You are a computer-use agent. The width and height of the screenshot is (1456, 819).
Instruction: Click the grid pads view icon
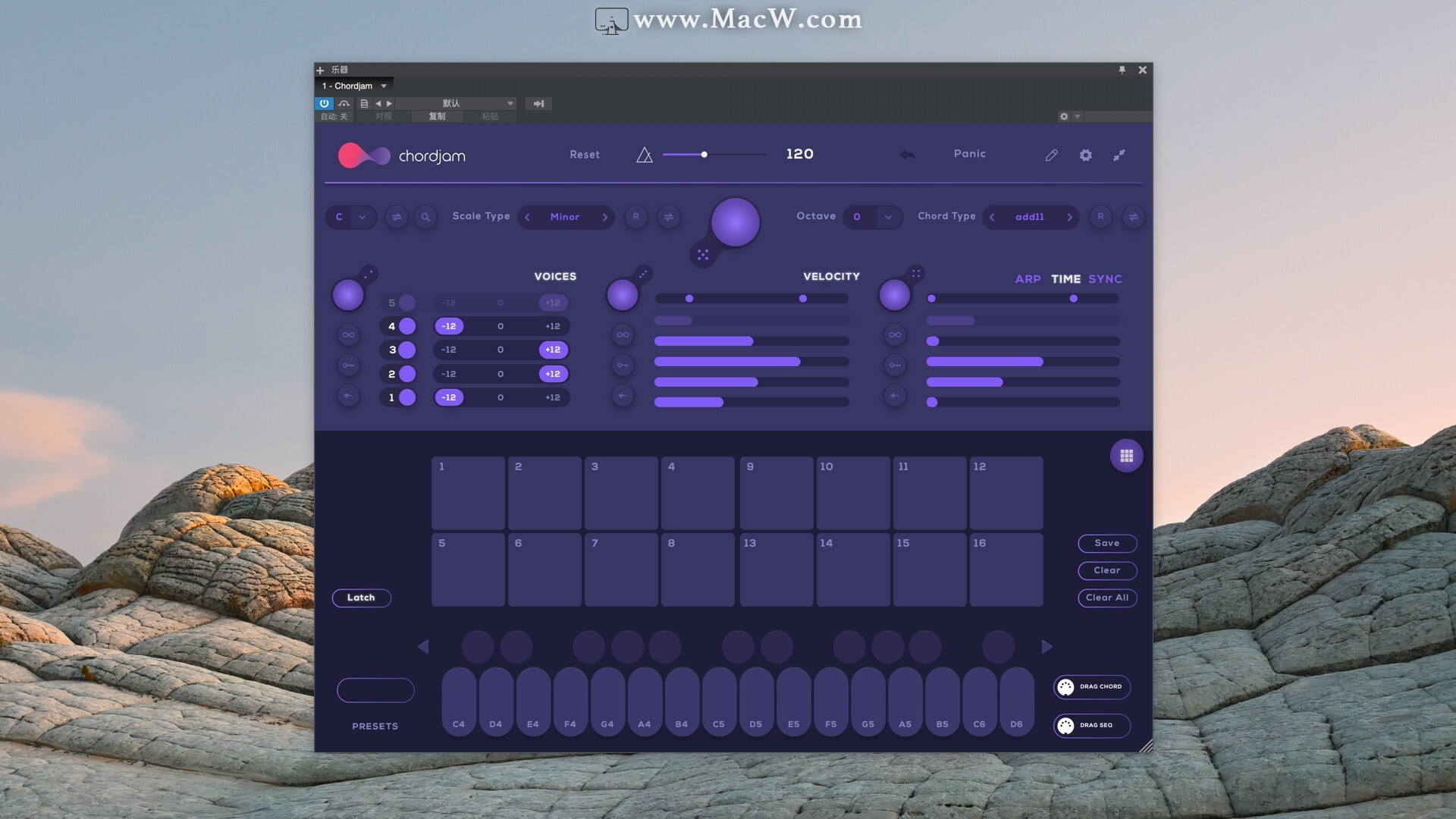pyautogui.click(x=1126, y=456)
